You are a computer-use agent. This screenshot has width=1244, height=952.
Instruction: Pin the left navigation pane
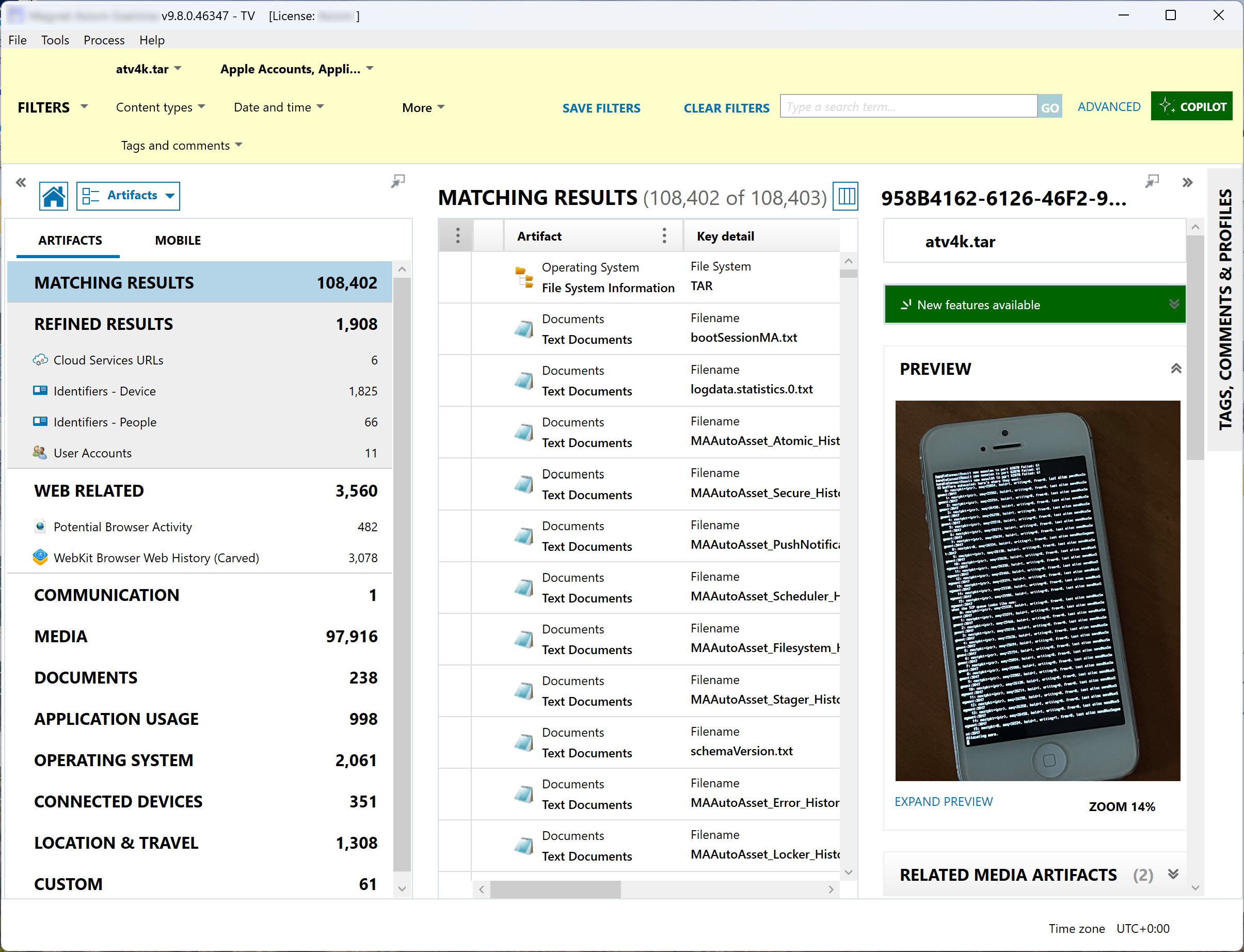397,181
